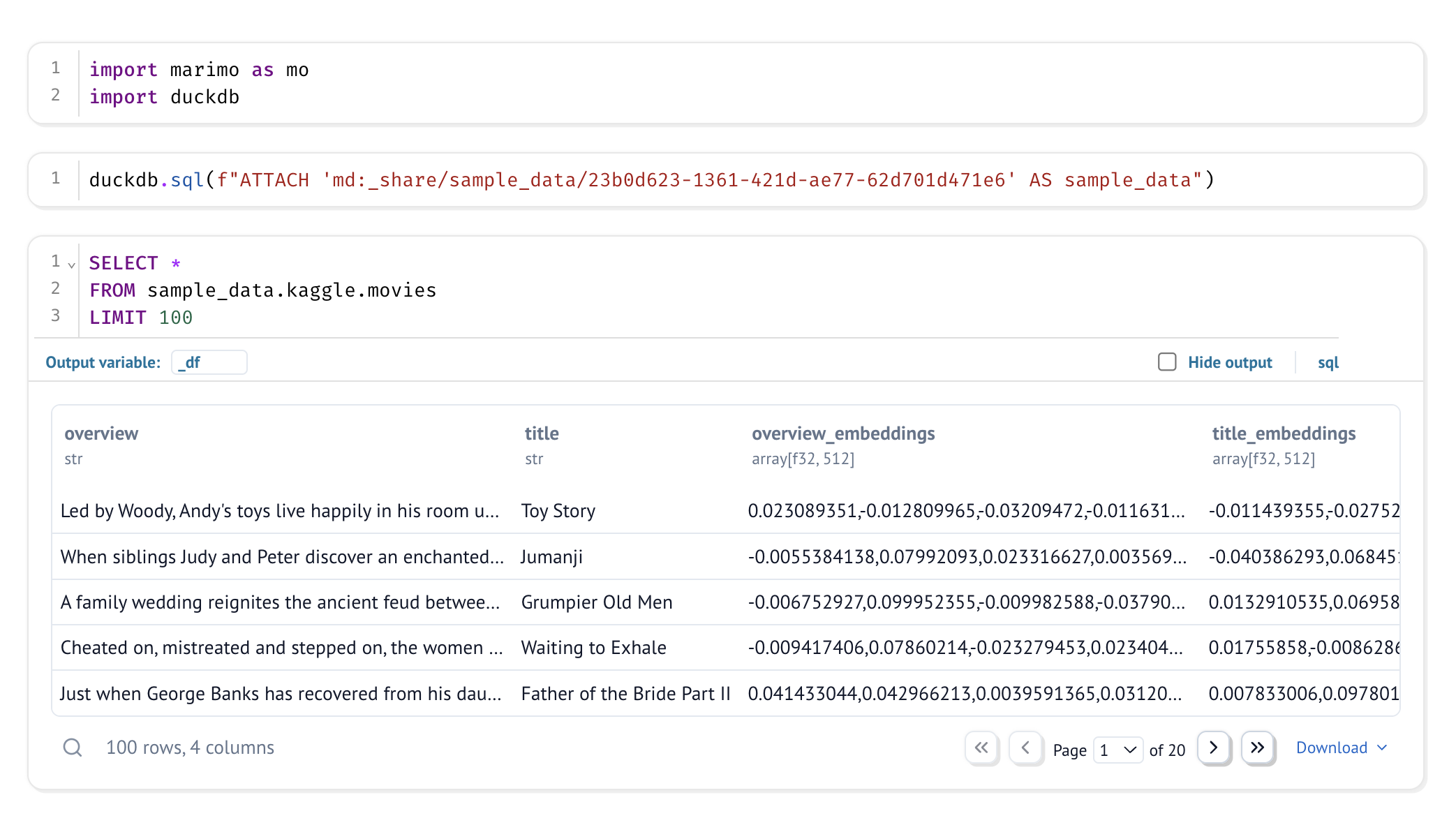The image size is (1456, 832).
Task: Click the Hide output label text
Action: click(1229, 362)
